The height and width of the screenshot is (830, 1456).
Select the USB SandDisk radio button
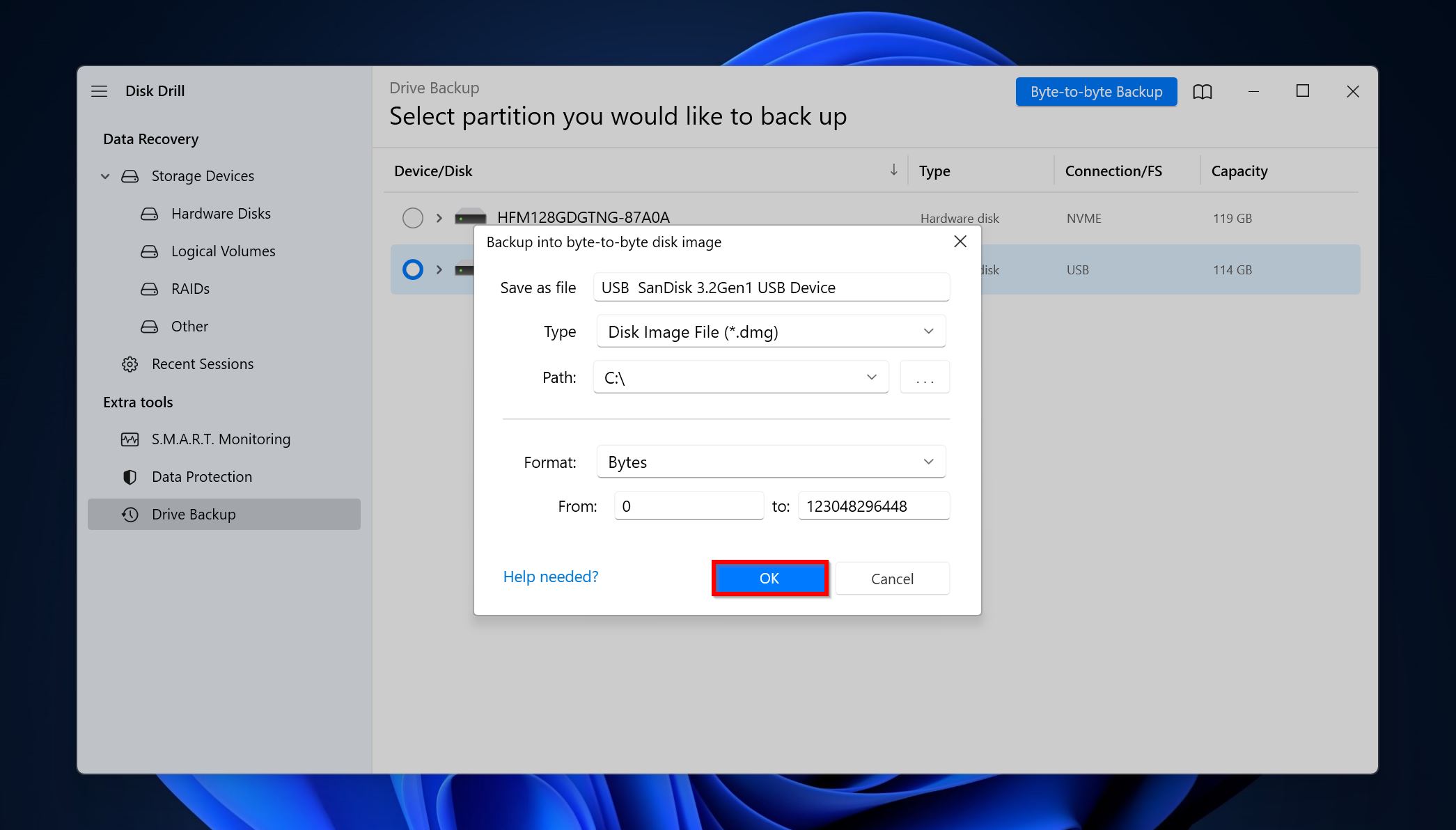point(413,269)
